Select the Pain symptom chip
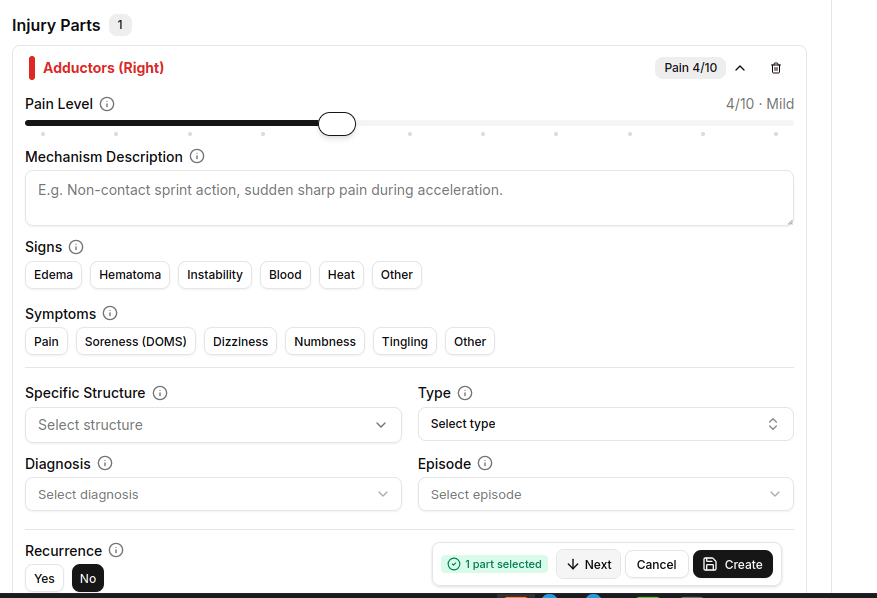The width and height of the screenshot is (877, 598). [x=46, y=342]
